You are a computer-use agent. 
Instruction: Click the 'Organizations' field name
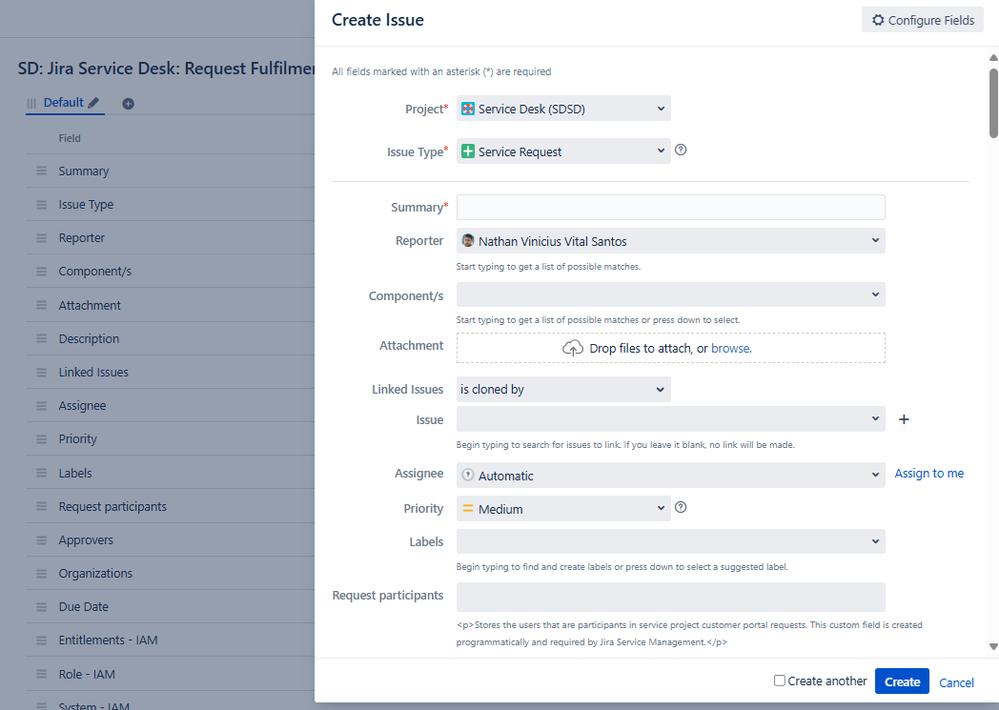96,574
